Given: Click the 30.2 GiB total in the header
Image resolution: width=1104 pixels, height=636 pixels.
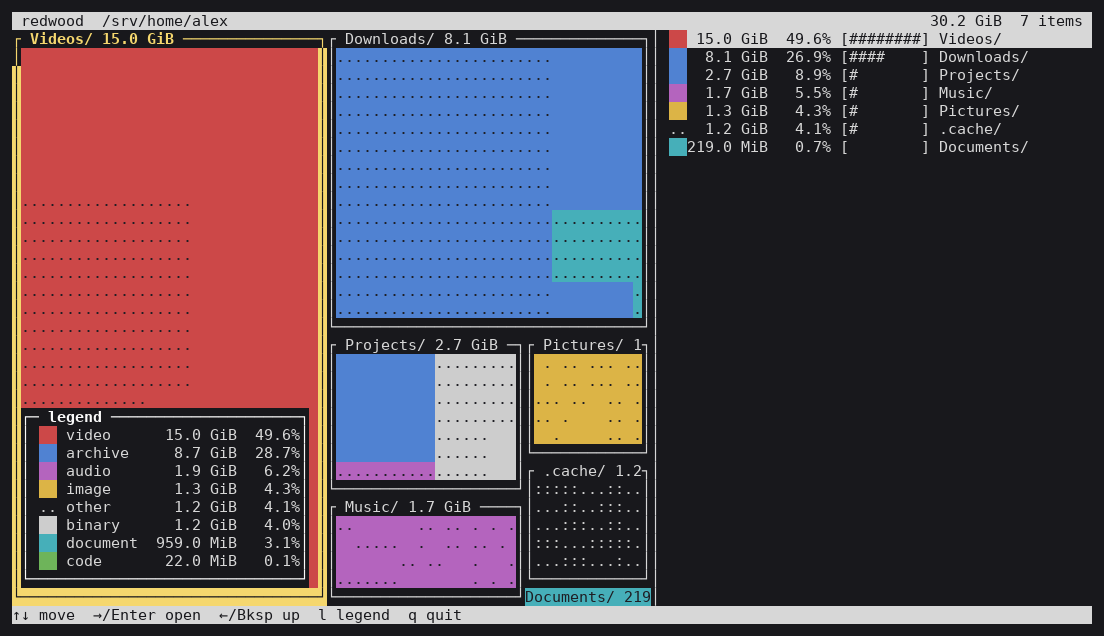Looking at the screenshot, I should [x=965, y=21].
